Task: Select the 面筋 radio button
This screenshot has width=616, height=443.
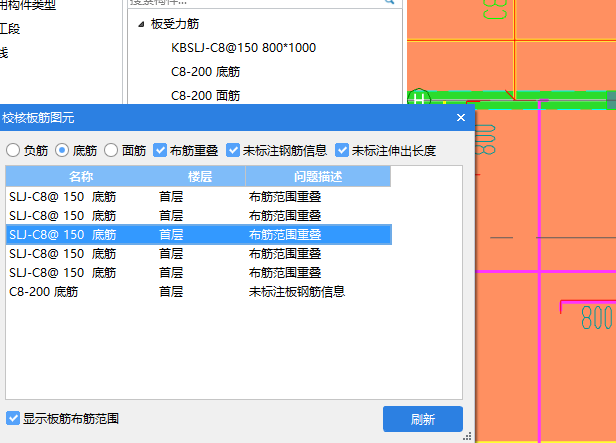Action: 111,150
